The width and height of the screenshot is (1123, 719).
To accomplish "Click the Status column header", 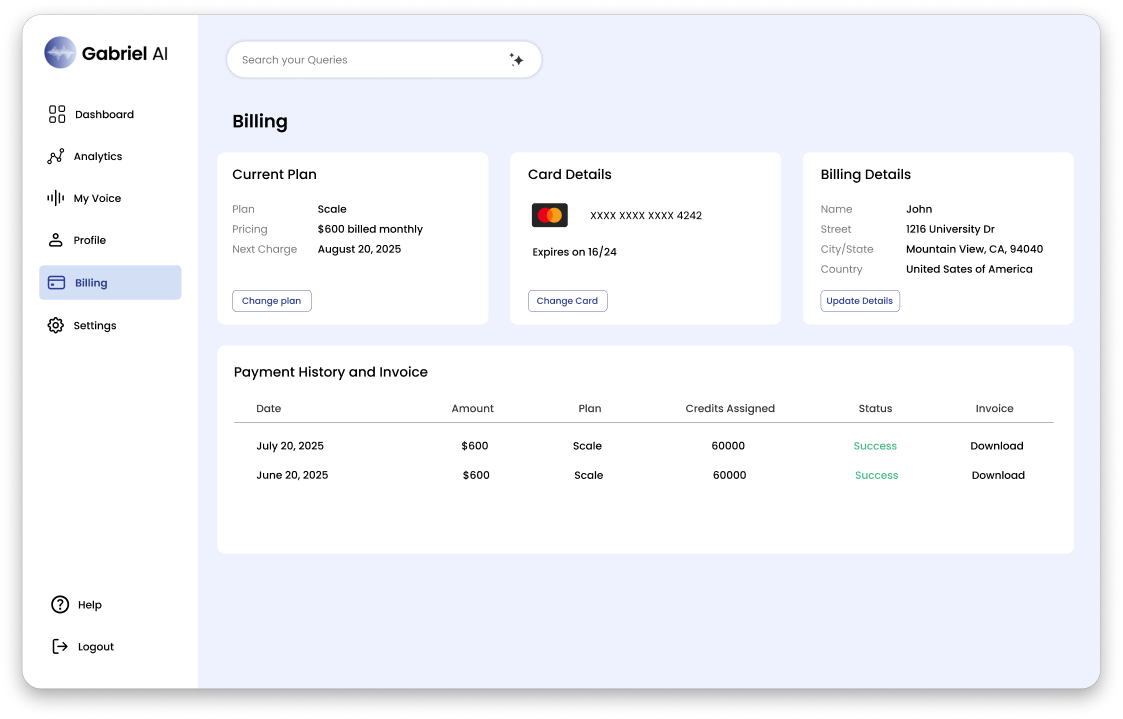I will click(875, 408).
